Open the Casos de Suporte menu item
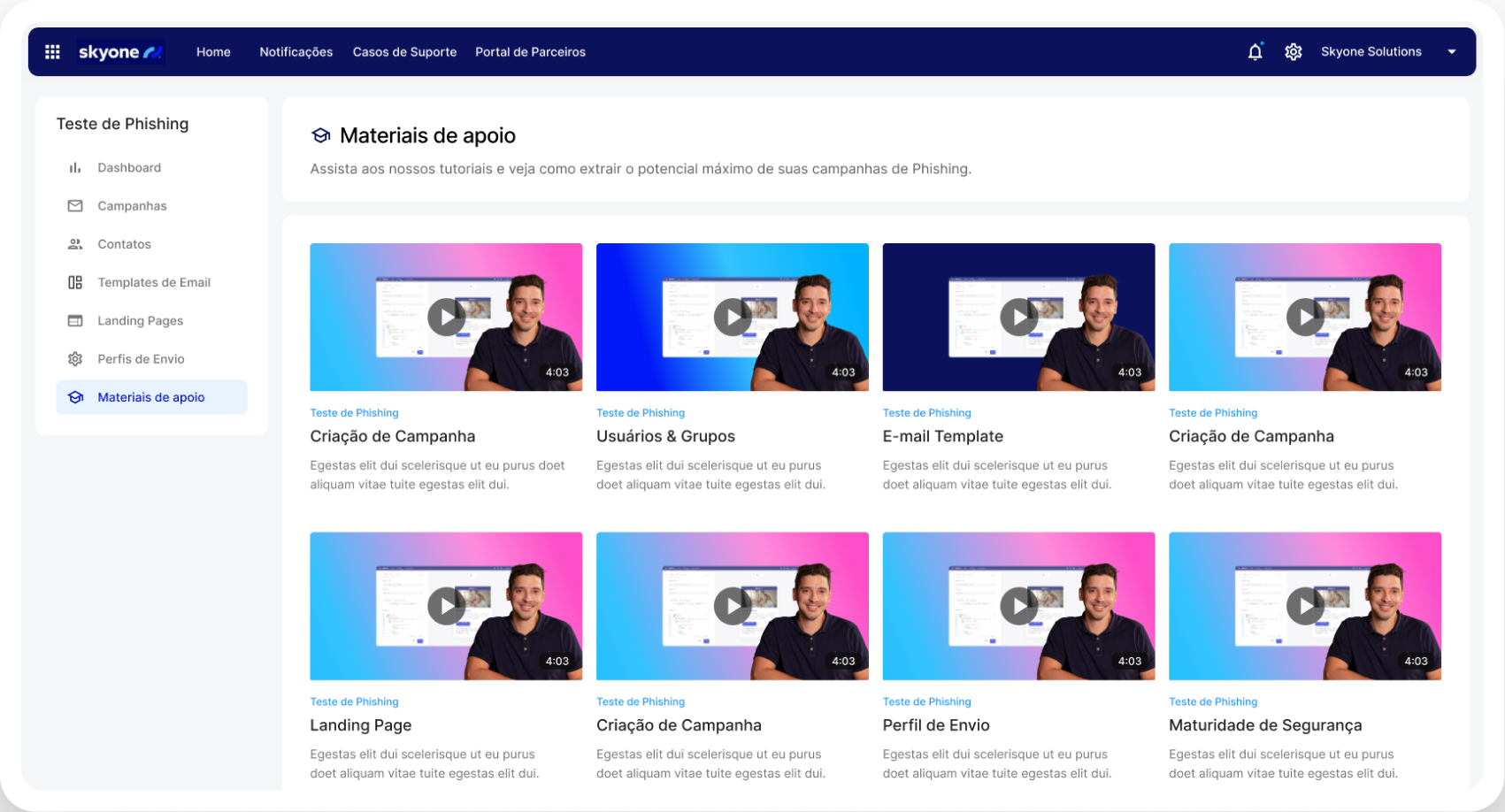Screen dimensions: 1505x812 coord(404,51)
